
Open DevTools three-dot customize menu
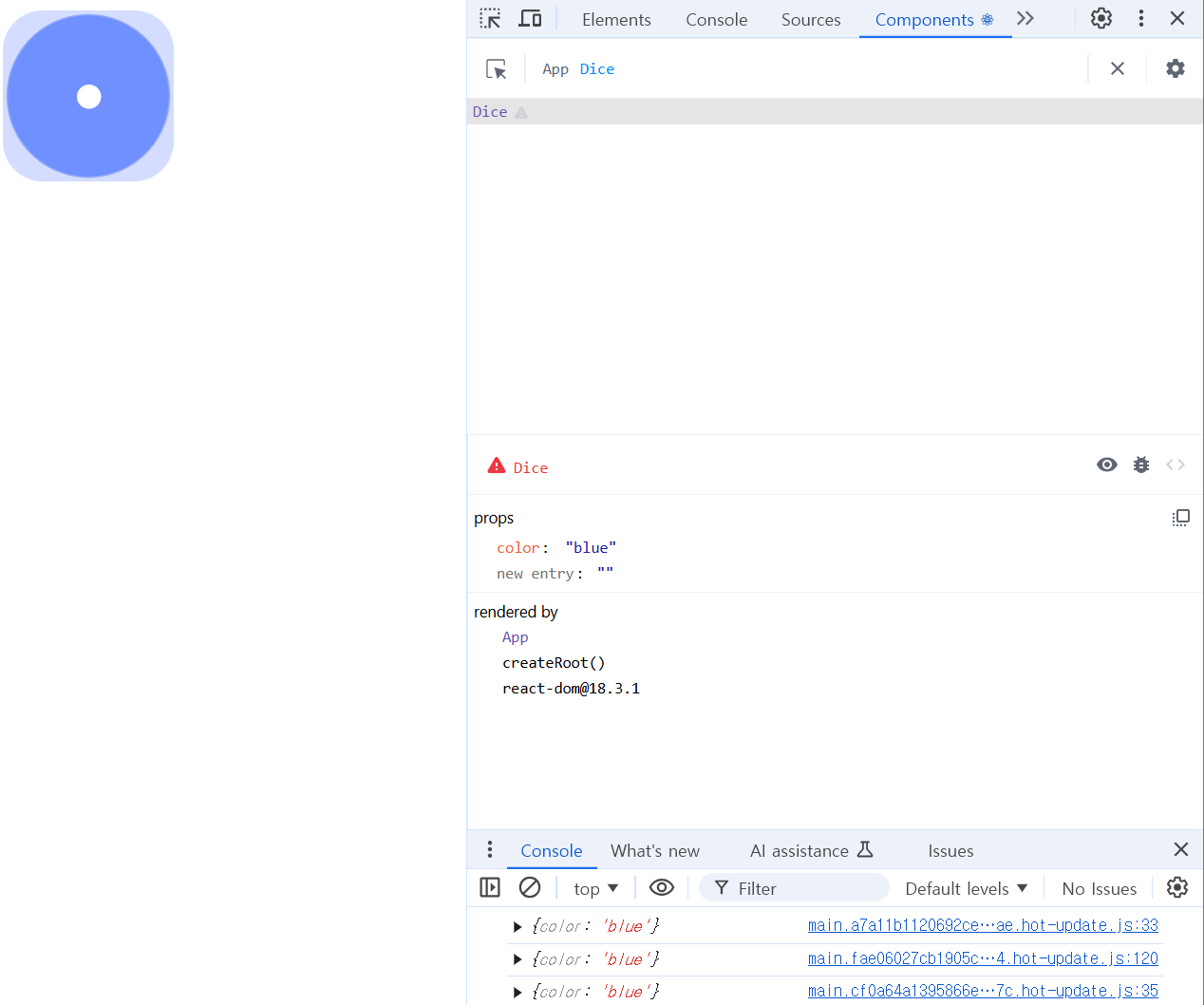click(x=1141, y=18)
